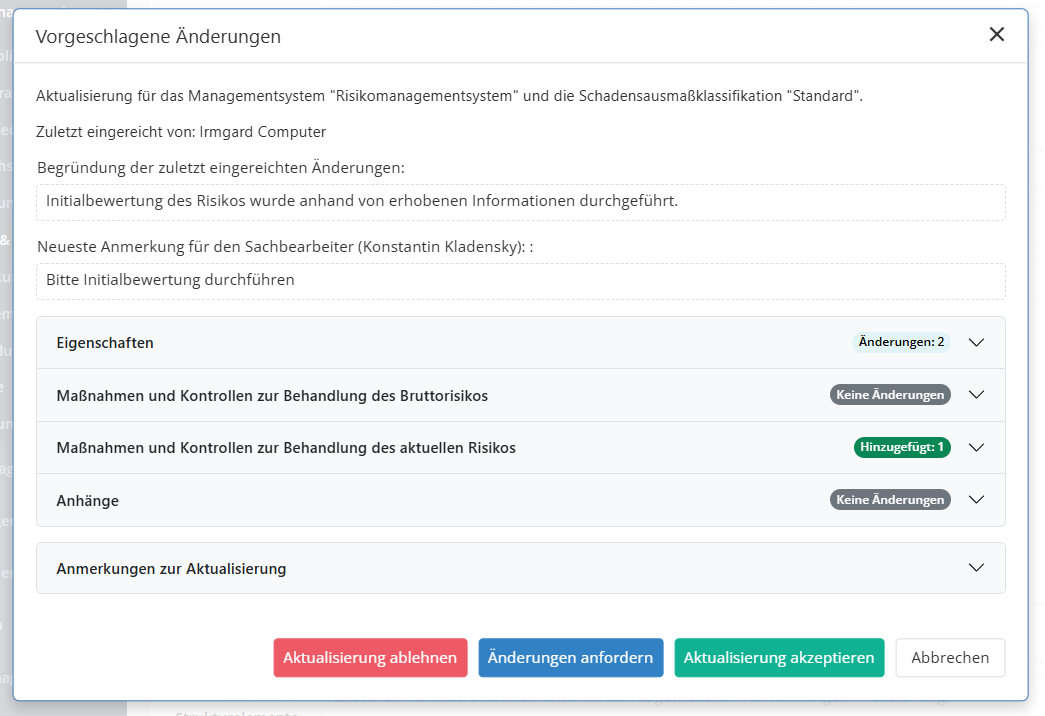1045x716 pixels.
Task: Select the aktuellen Risikos Maßnahmen title
Action: (286, 448)
